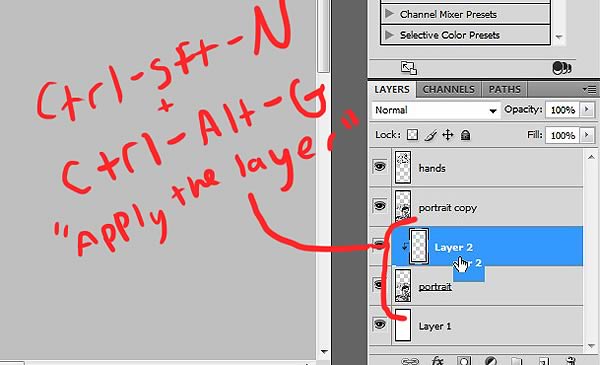Click the clipping mask arrow on Layer 2
This screenshot has width=600, height=365.
click(x=404, y=247)
